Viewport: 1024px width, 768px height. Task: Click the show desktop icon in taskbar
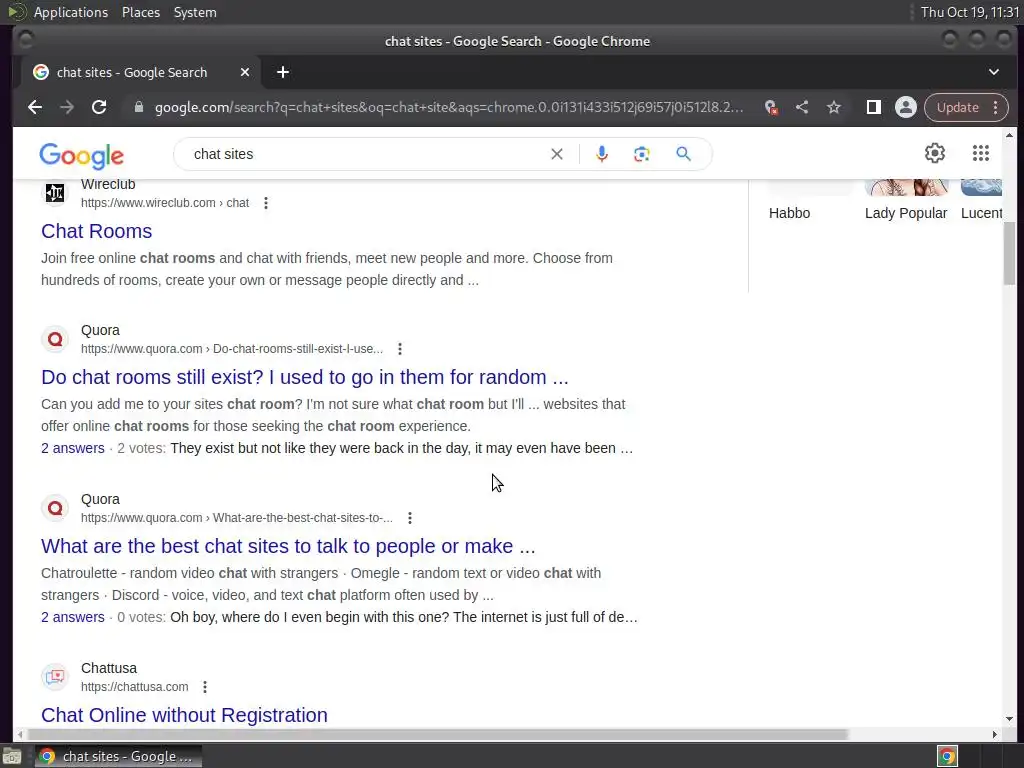click(x=12, y=757)
